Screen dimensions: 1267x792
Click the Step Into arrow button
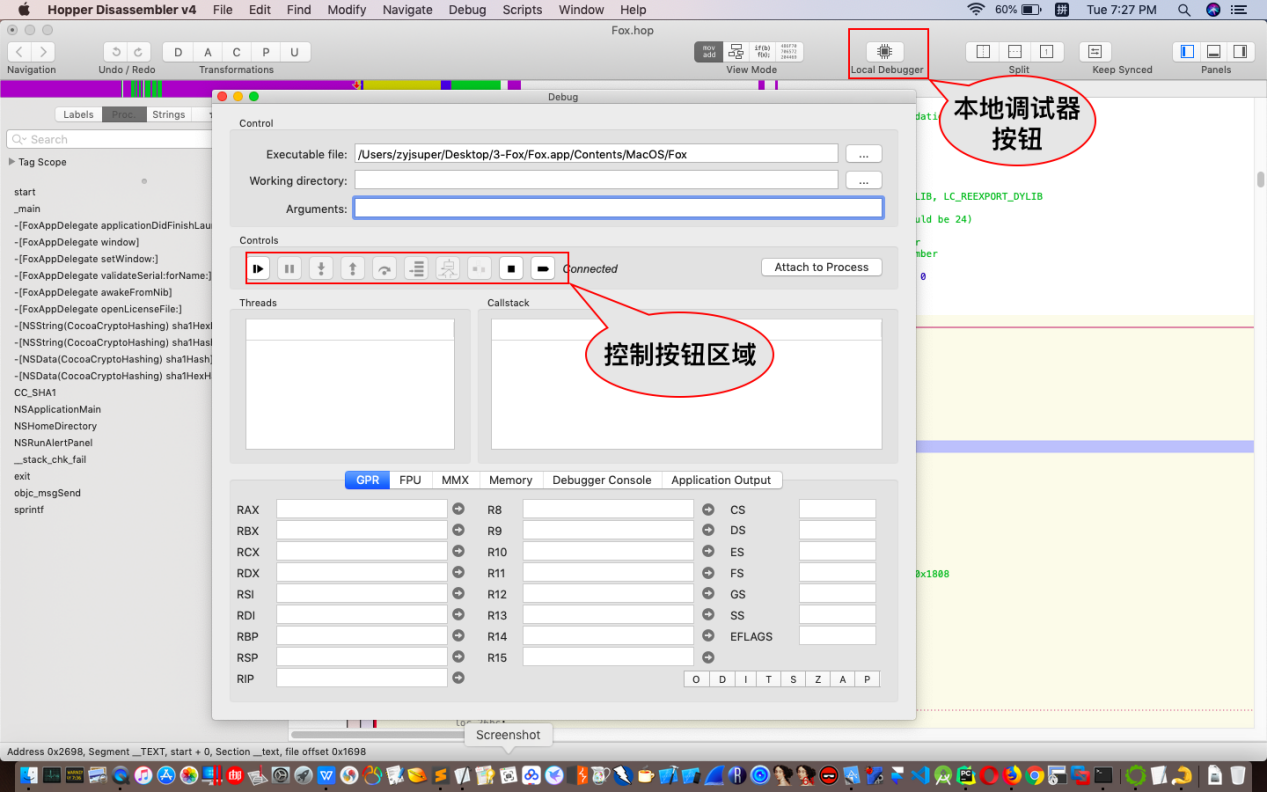point(321,268)
